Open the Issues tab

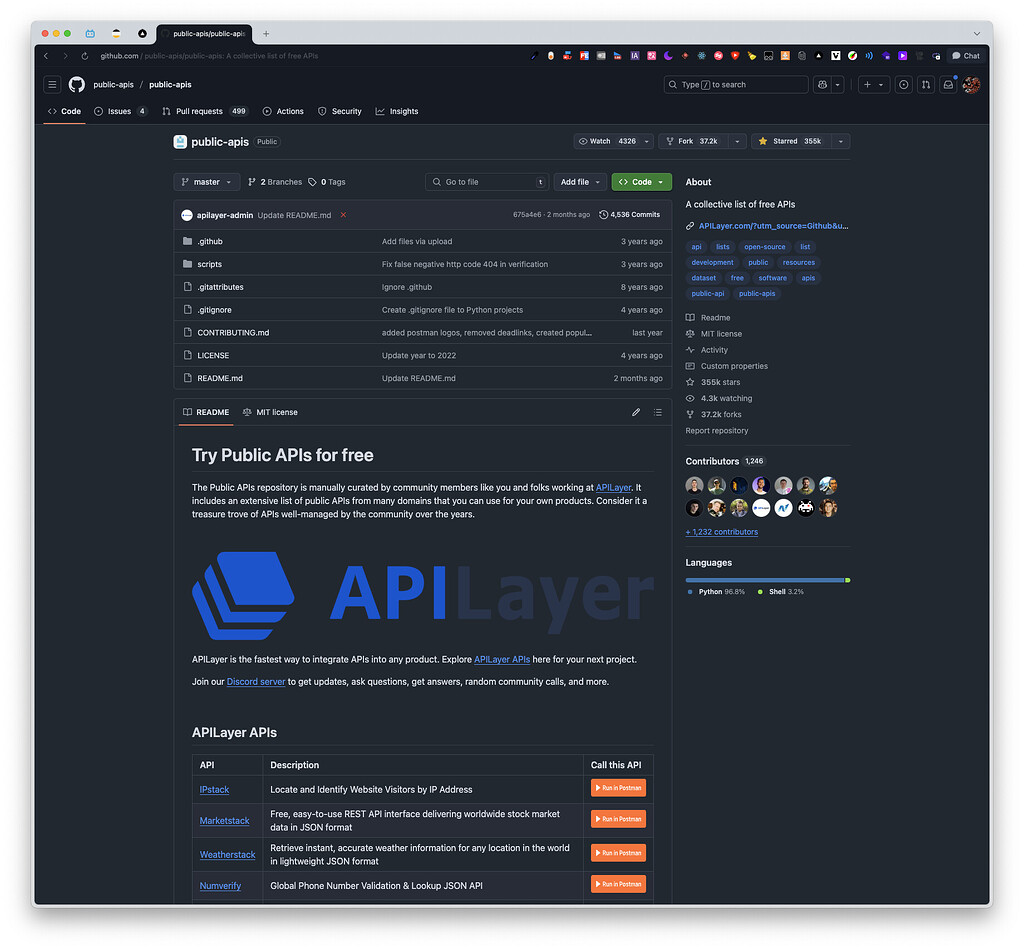(121, 112)
